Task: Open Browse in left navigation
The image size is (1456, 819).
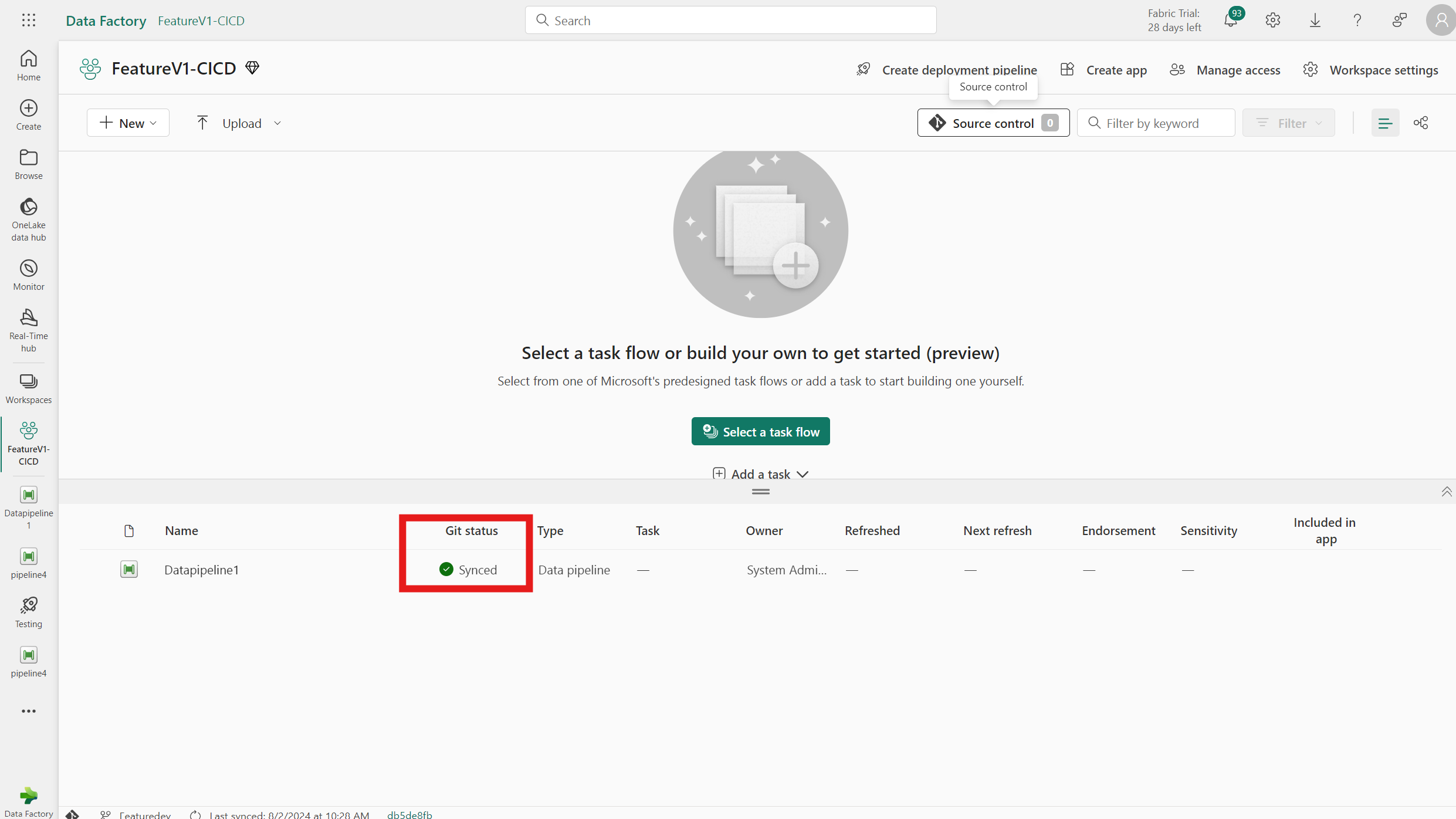Action: click(29, 164)
